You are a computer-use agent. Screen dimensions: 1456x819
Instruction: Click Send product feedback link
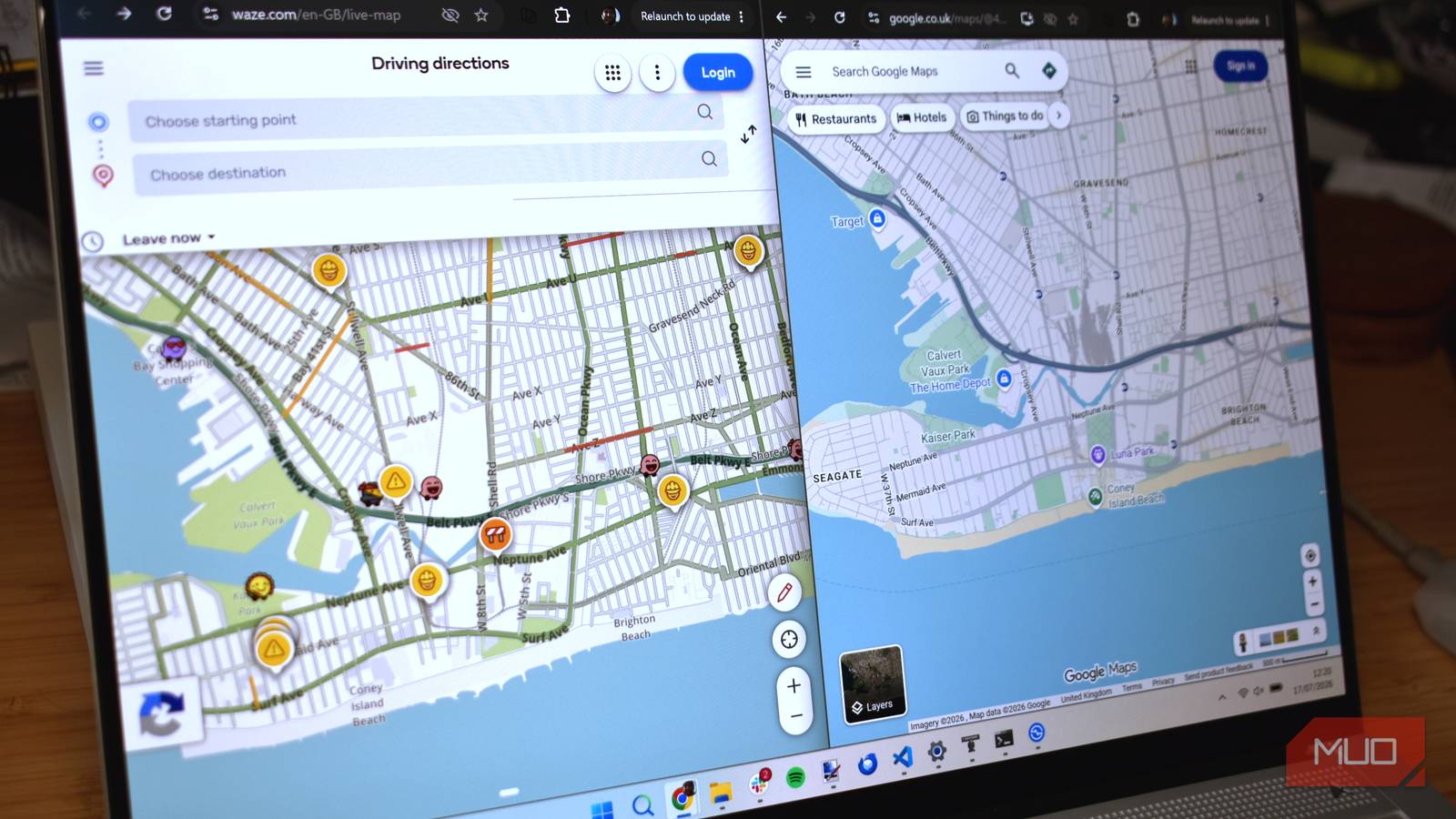coord(1218,672)
